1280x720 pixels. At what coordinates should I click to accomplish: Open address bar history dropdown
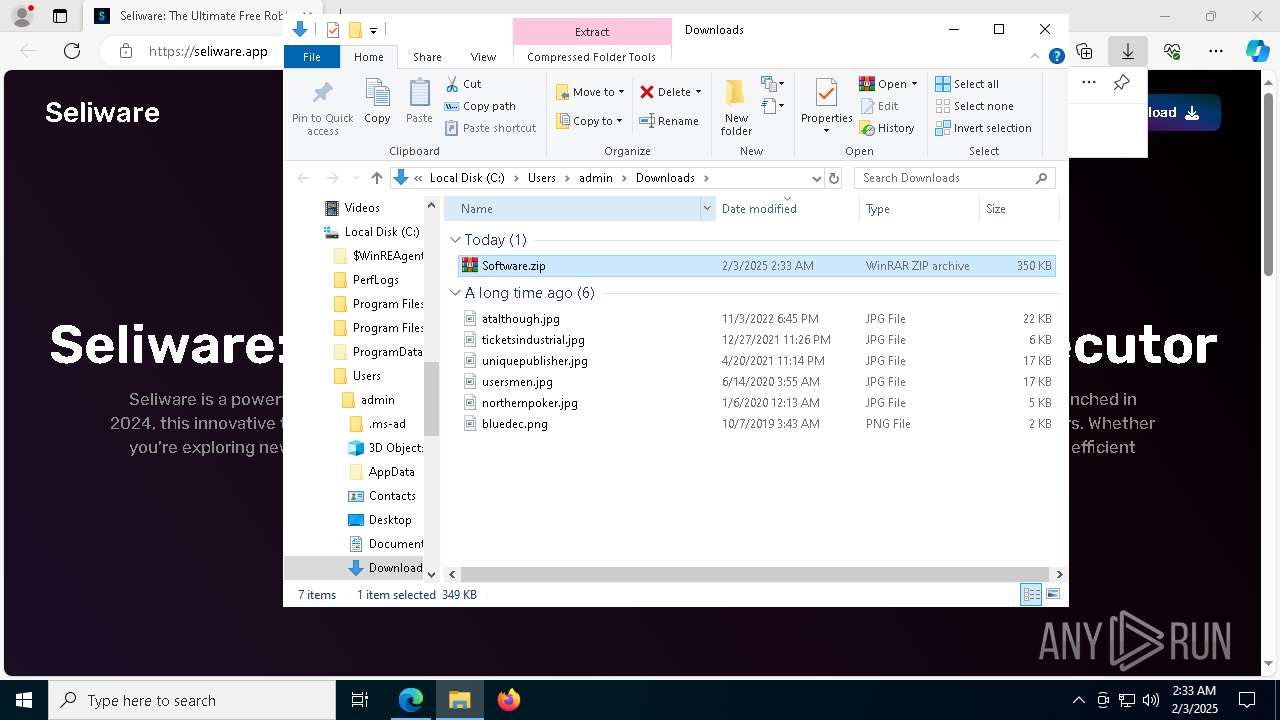pos(816,178)
